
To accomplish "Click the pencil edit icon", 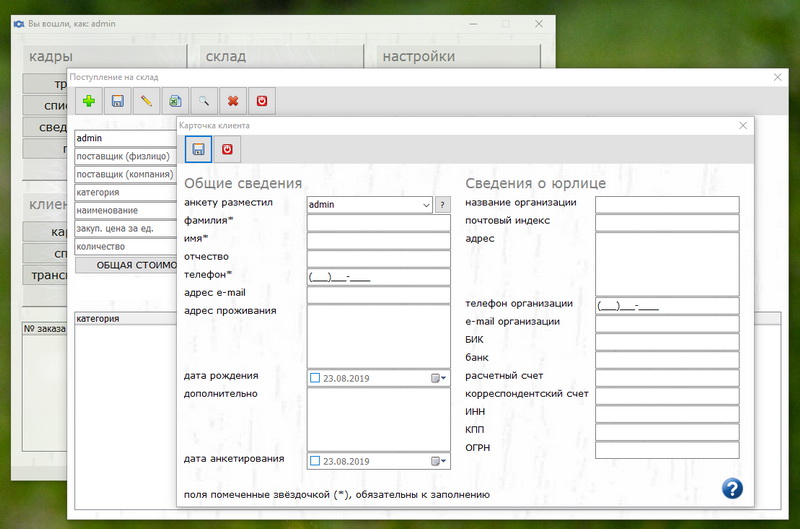I will coord(146,101).
